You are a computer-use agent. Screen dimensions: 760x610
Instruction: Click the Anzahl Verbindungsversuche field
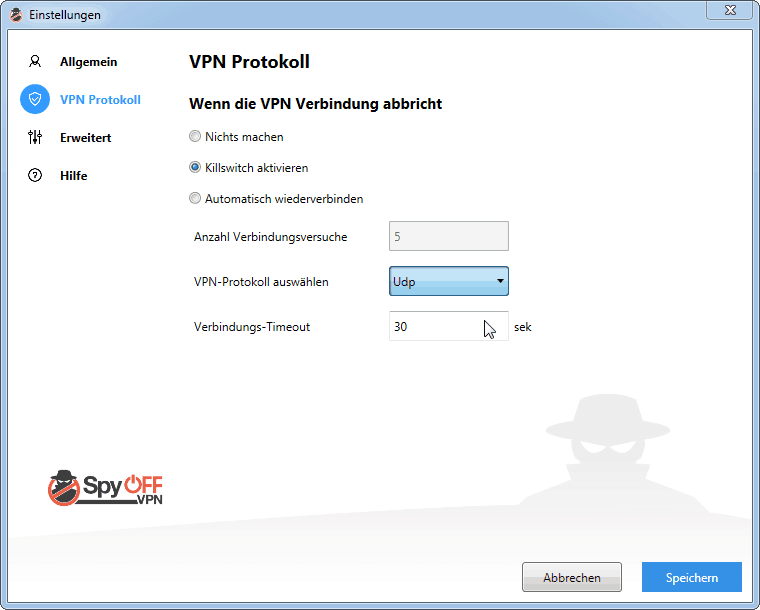pyautogui.click(x=449, y=236)
